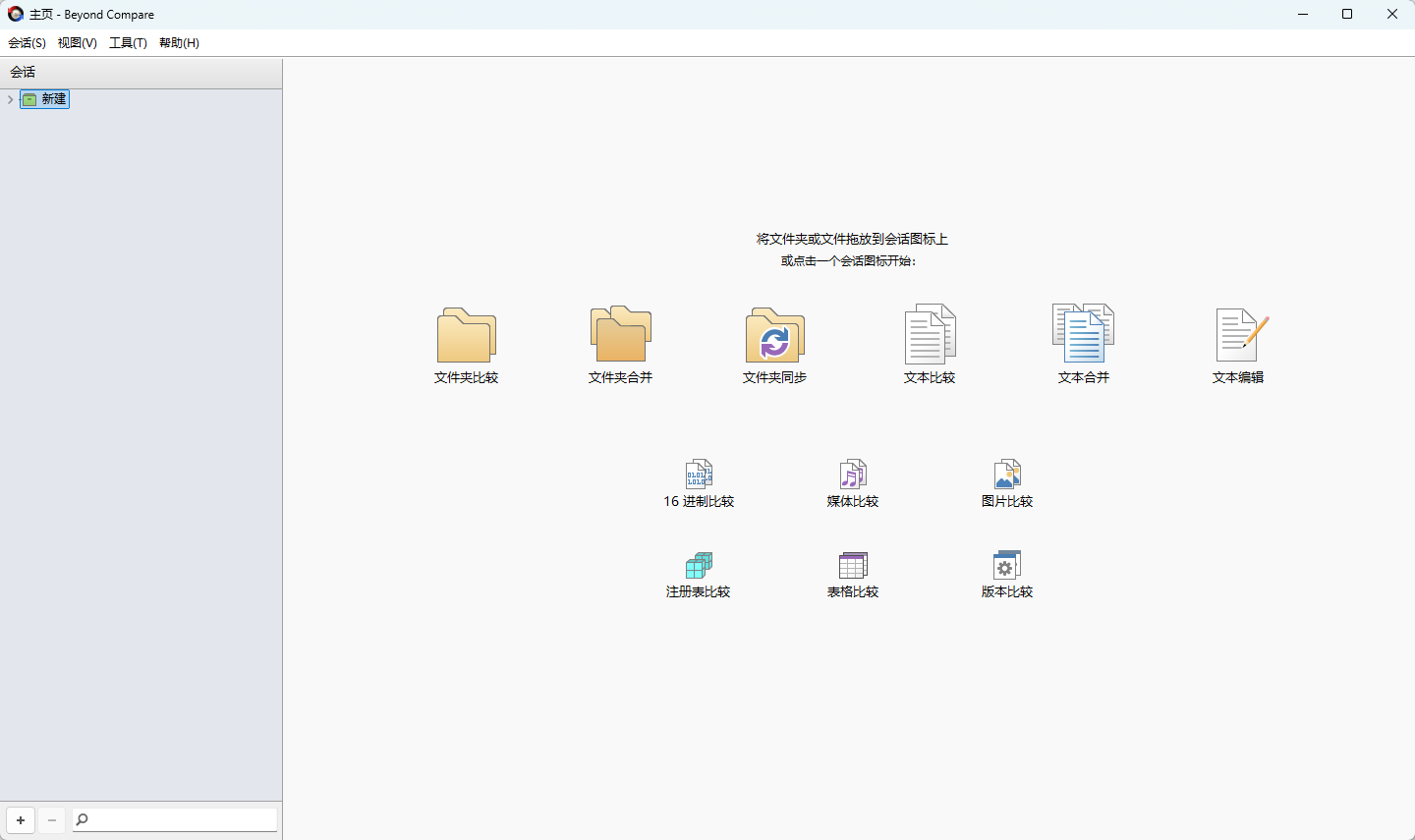
Task: Open the 视图(V) menu
Action: click(78, 42)
